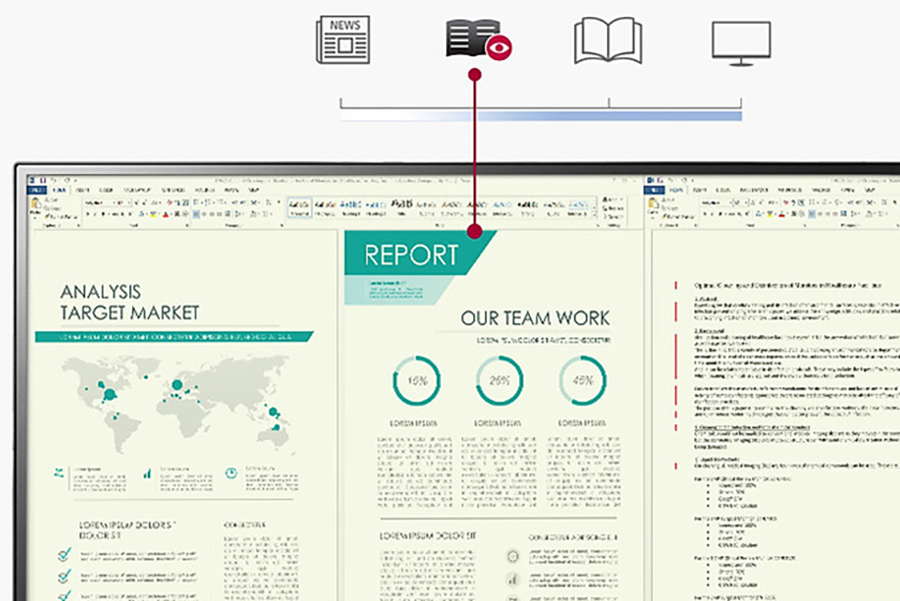Click Save icon in left Word title bar
Image resolution: width=900 pixels, height=601 pixels.
click(x=44, y=180)
